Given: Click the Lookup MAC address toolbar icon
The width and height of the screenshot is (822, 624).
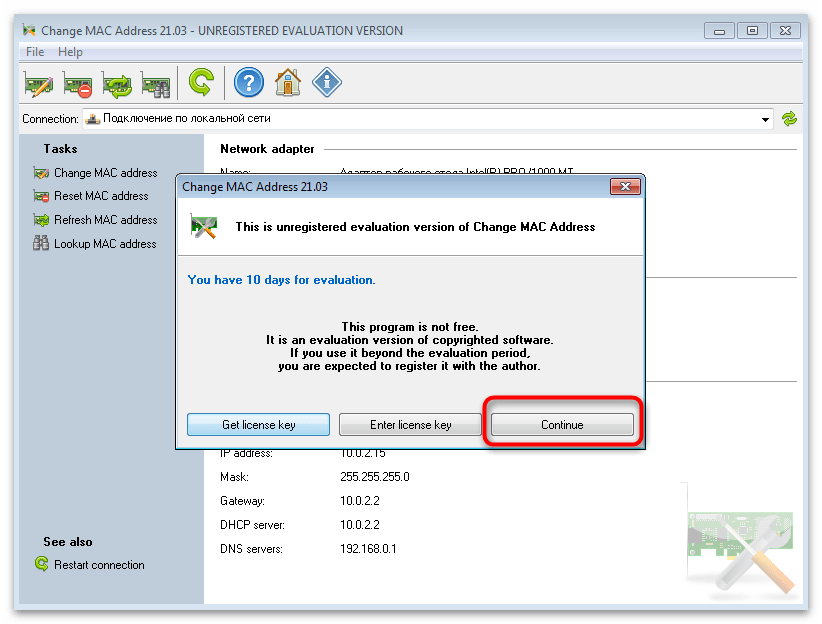Looking at the screenshot, I should (x=156, y=84).
